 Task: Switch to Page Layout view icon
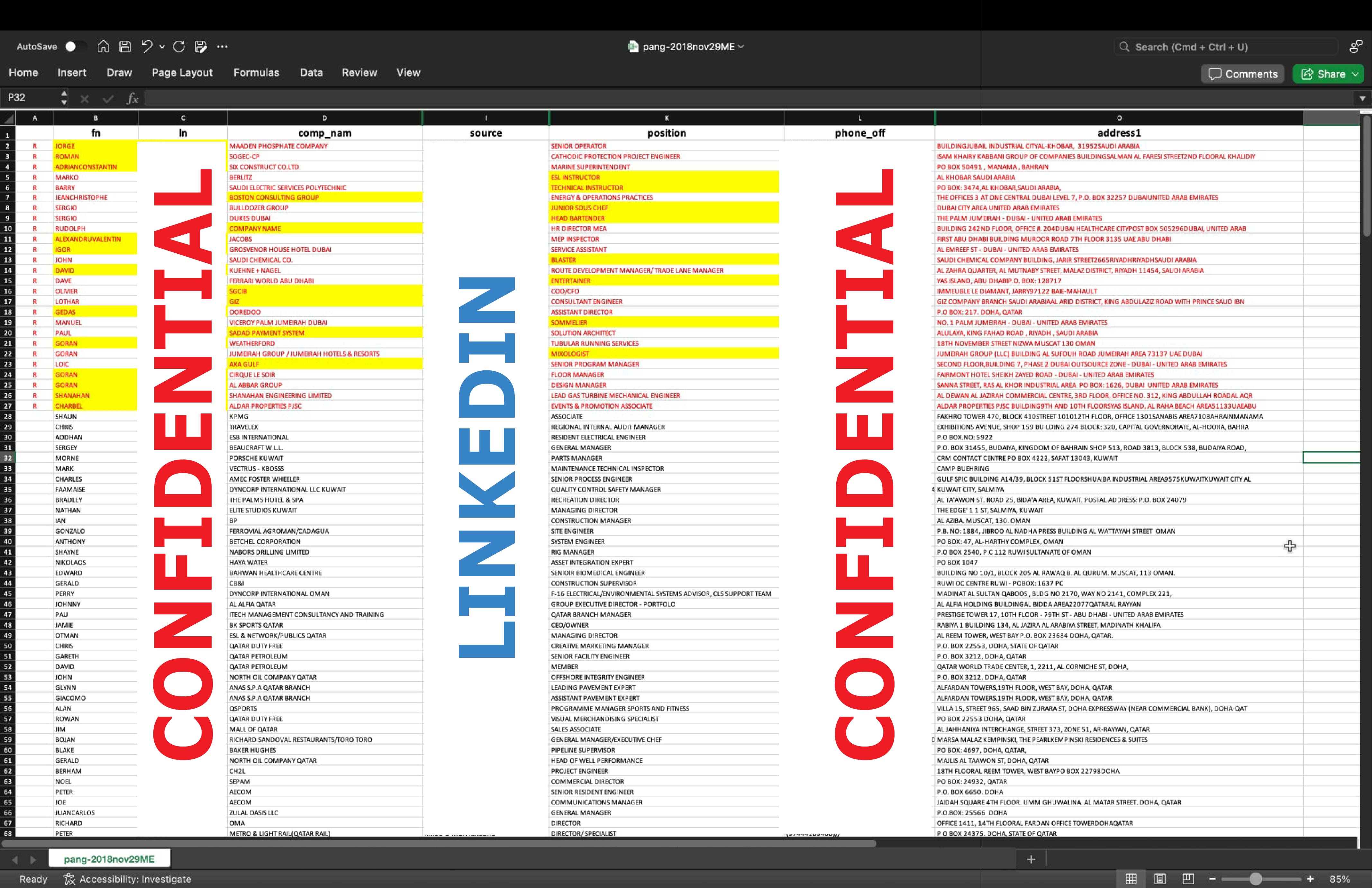pyautogui.click(x=1160, y=879)
